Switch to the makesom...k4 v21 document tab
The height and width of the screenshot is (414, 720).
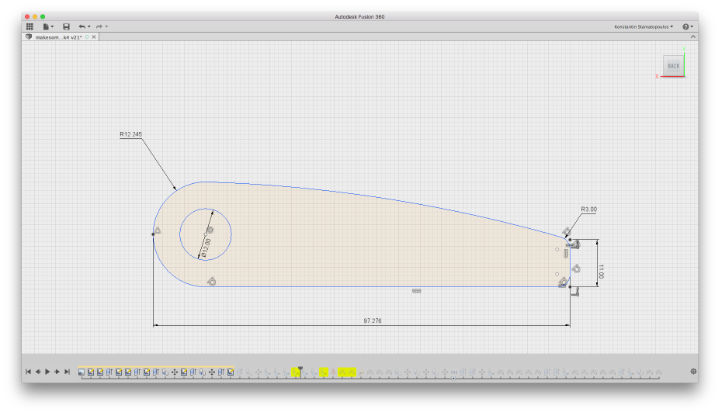point(58,37)
